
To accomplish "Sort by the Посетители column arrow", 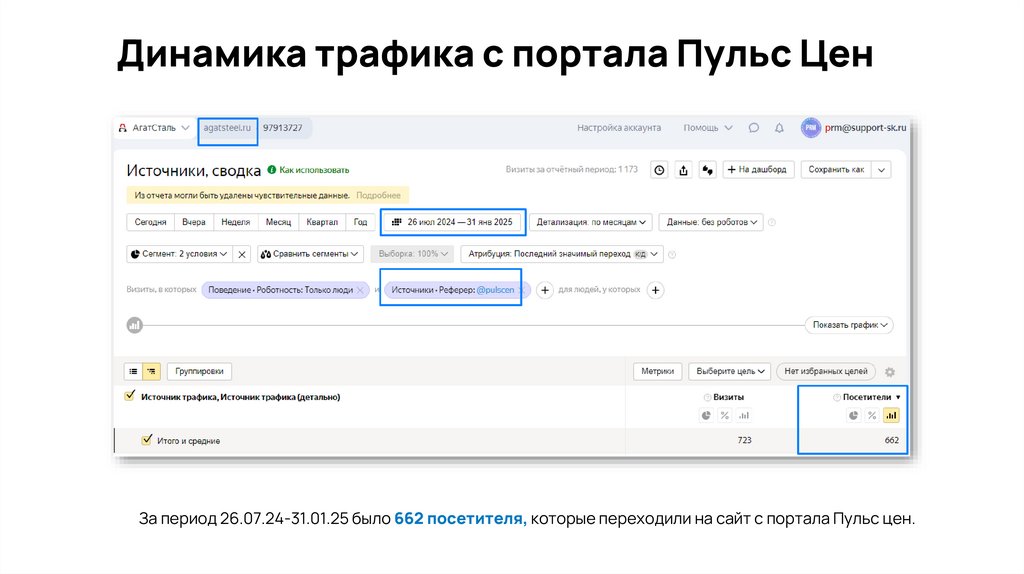I will (898, 397).
